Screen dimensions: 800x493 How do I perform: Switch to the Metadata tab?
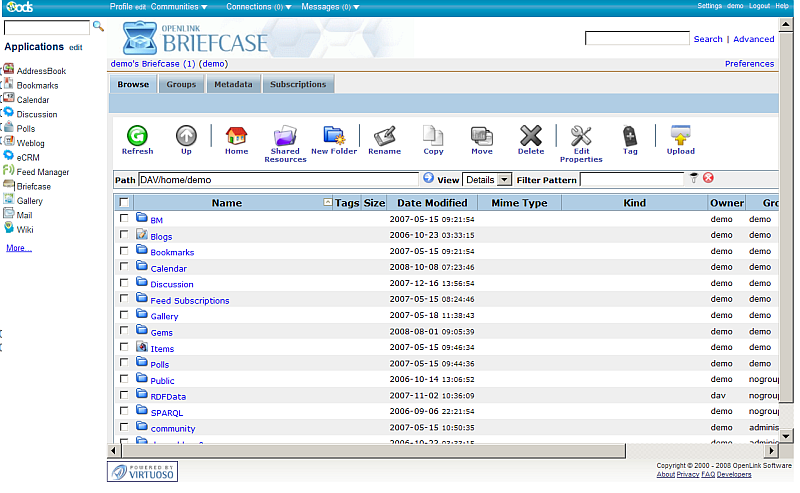click(x=233, y=85)
